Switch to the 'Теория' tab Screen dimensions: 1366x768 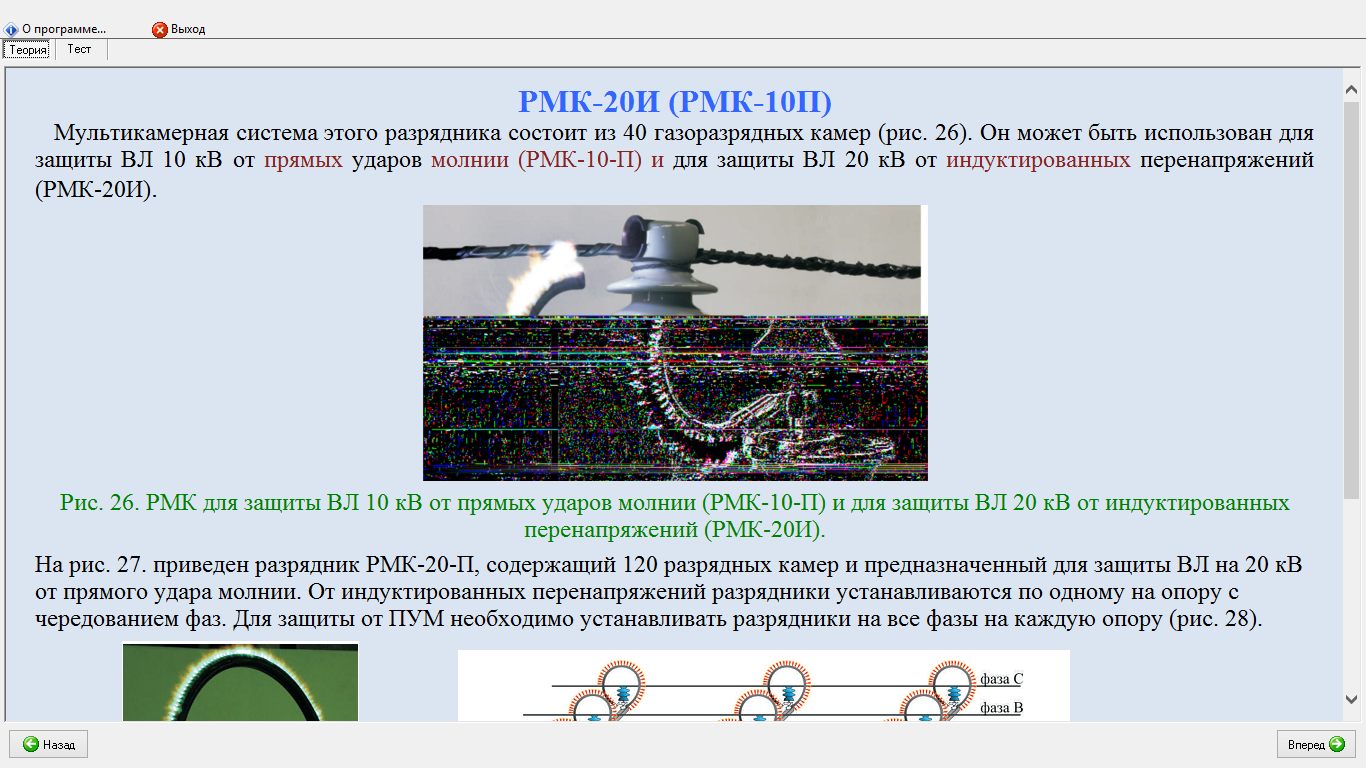pyautogui.click(x=28, y=49)
